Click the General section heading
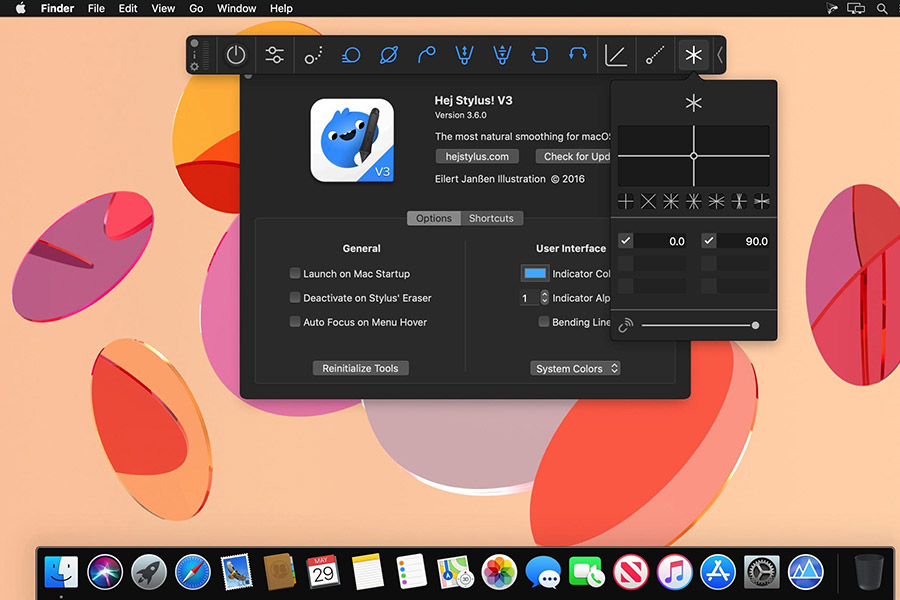 click(x=362, y=249)
